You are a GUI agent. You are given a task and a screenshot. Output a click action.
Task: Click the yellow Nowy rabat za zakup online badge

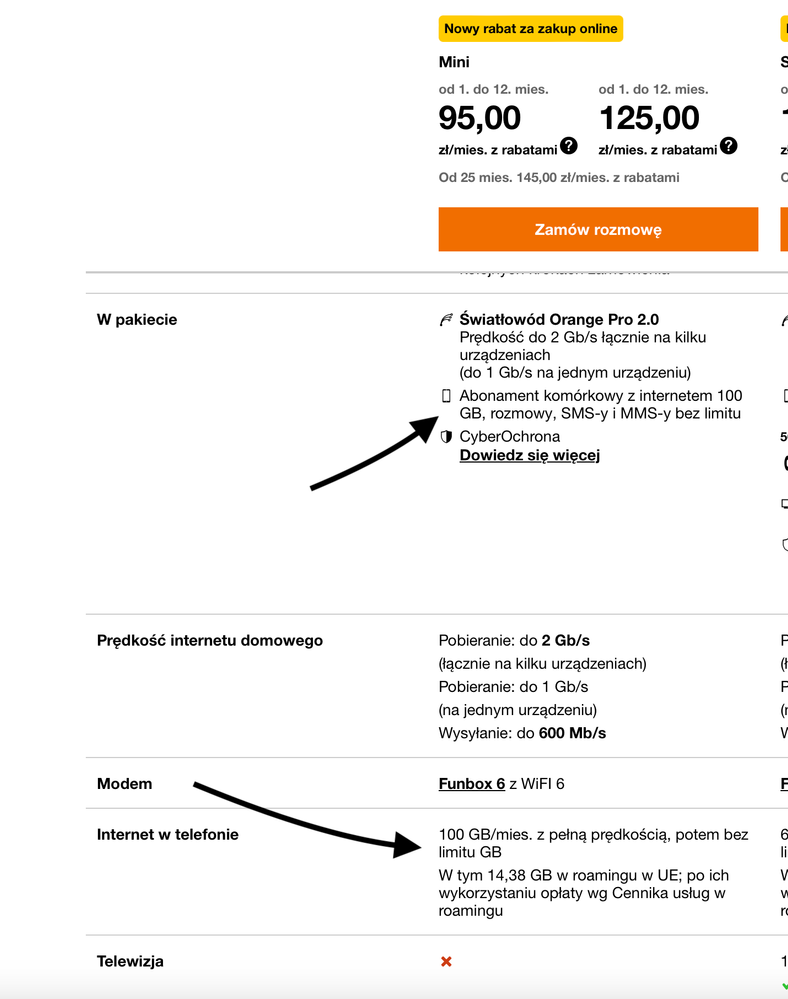click(x=530, y=28)
